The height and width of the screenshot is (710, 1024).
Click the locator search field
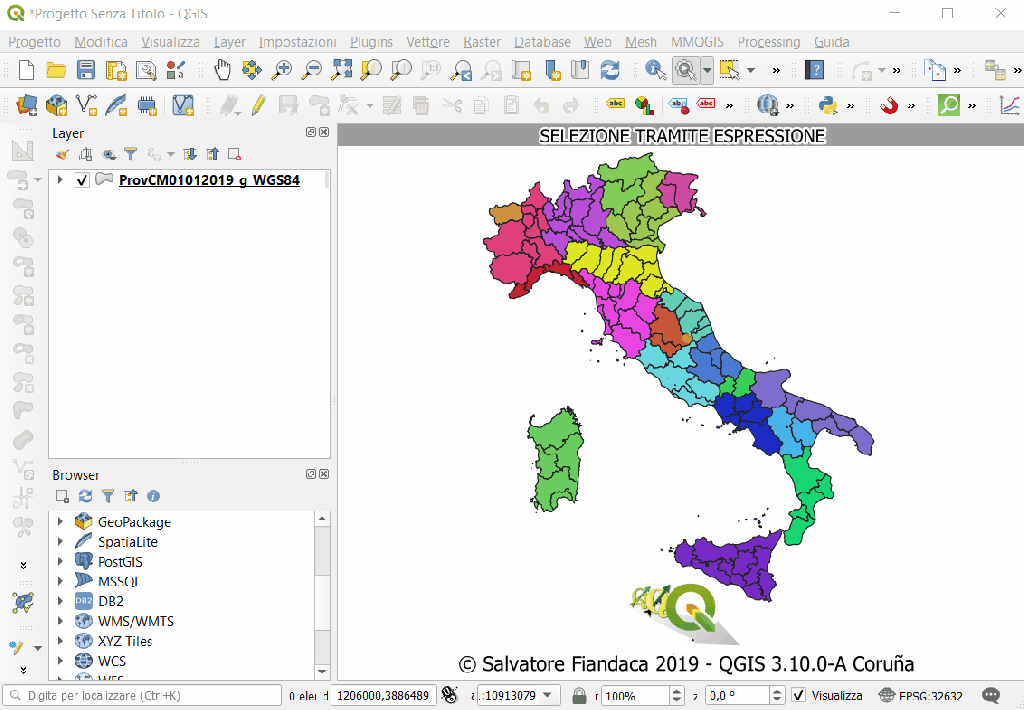(140, 695)
